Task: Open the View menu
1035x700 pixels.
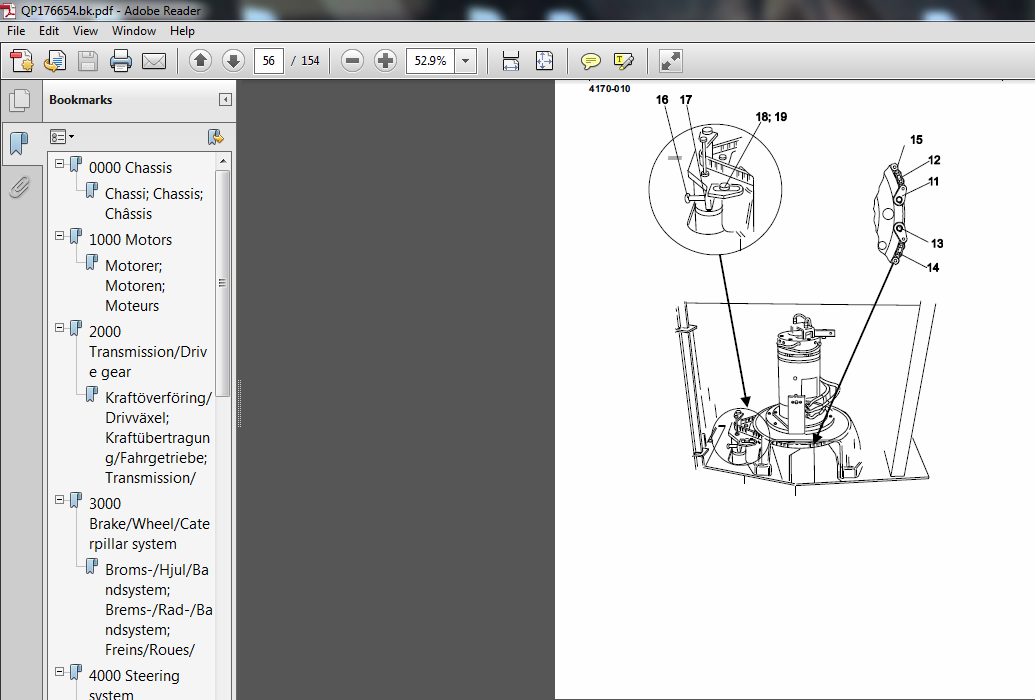Action: (x=85, y=31)
